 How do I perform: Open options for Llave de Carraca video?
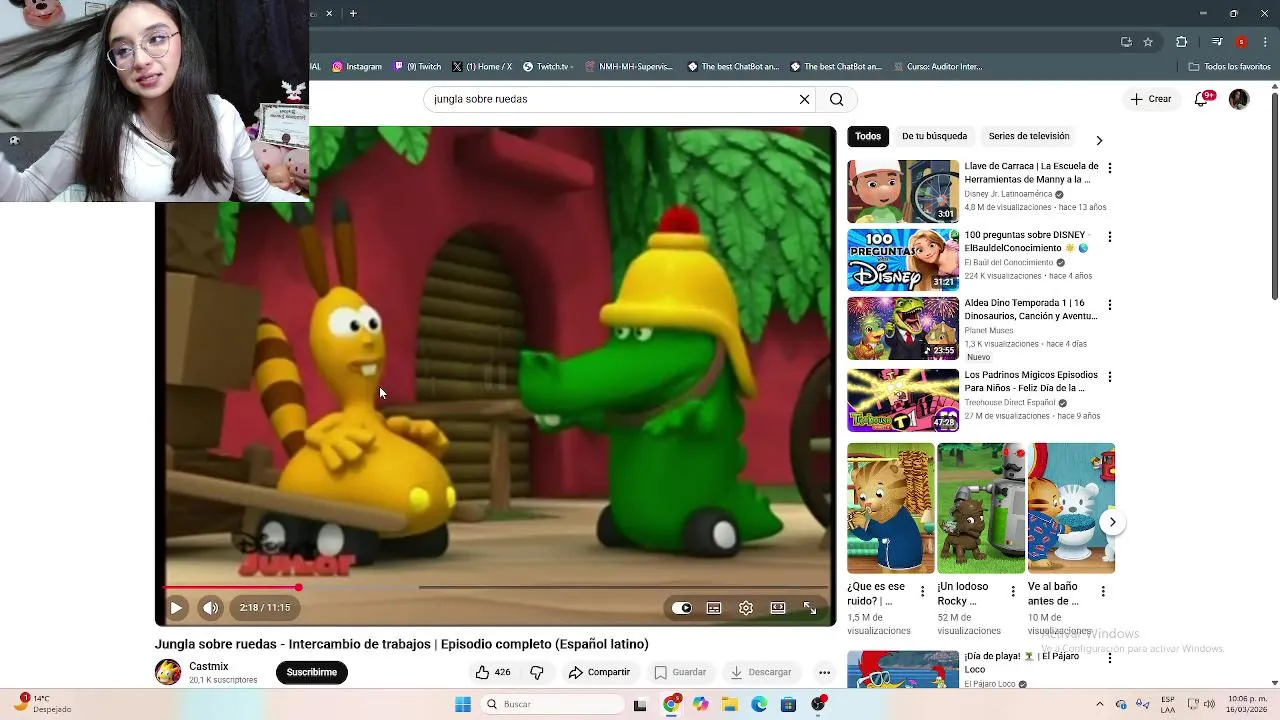(1109, 168)
